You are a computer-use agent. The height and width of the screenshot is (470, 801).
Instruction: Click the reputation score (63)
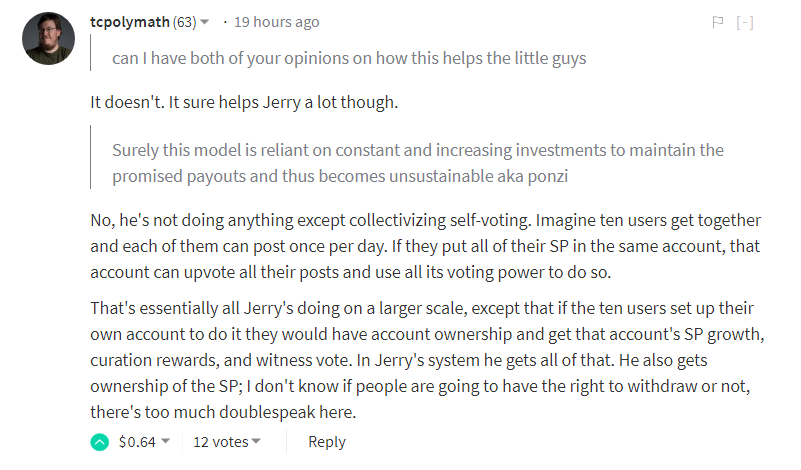point(184,22)
